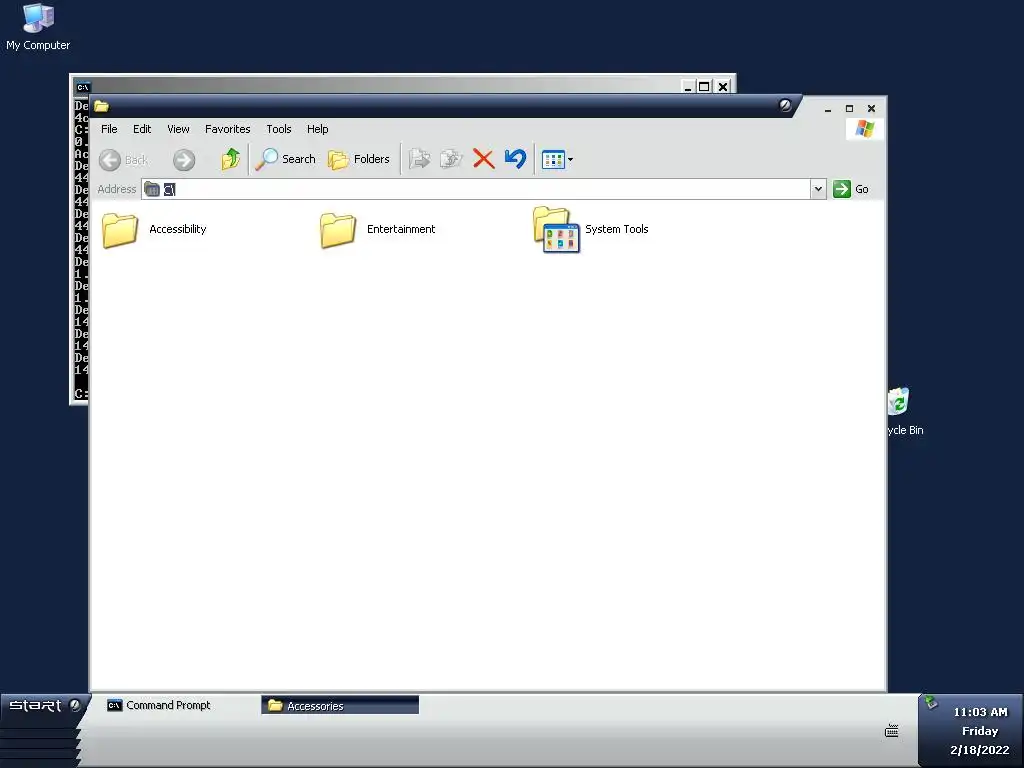Minimize the Command Prompt window

pos(688,86)
